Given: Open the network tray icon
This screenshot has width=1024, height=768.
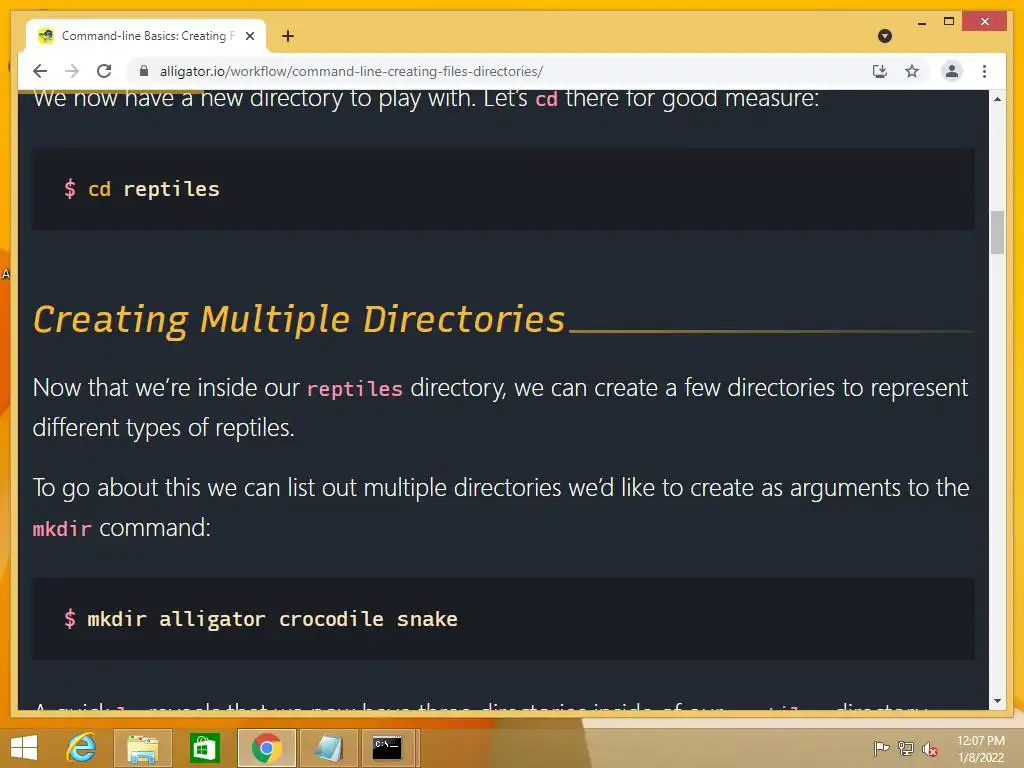Looking at the screenshot, I should pyautogui.click(x=906, y=748).
